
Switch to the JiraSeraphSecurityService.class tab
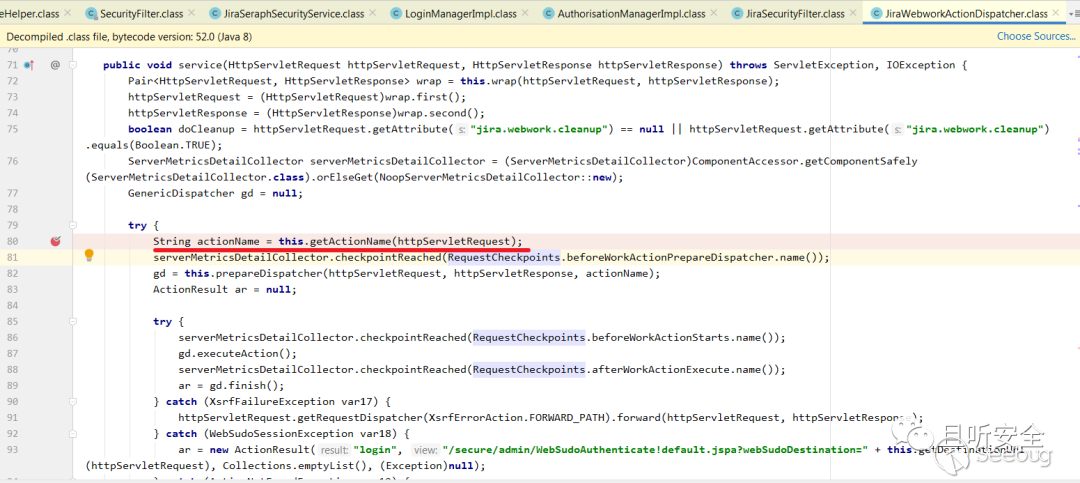click(x=295, y=14)
